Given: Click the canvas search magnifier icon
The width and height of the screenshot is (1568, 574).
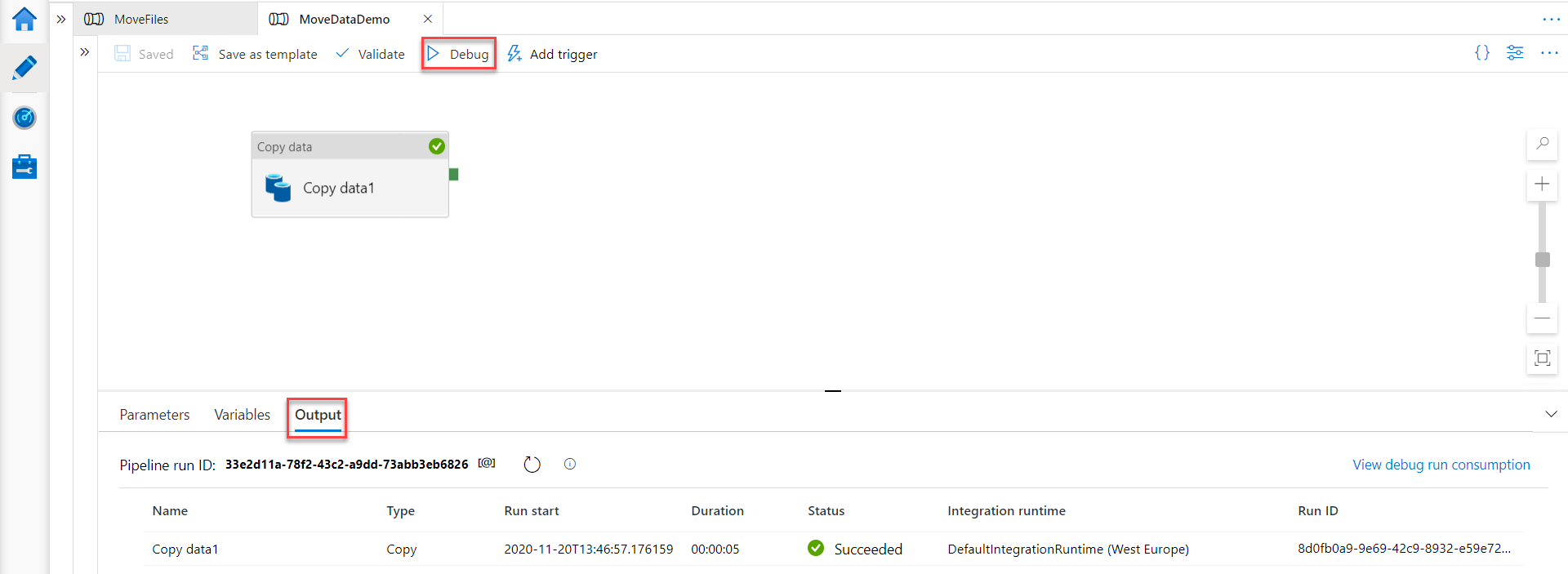Looking at the screenshot, I should pos(1542,144).
